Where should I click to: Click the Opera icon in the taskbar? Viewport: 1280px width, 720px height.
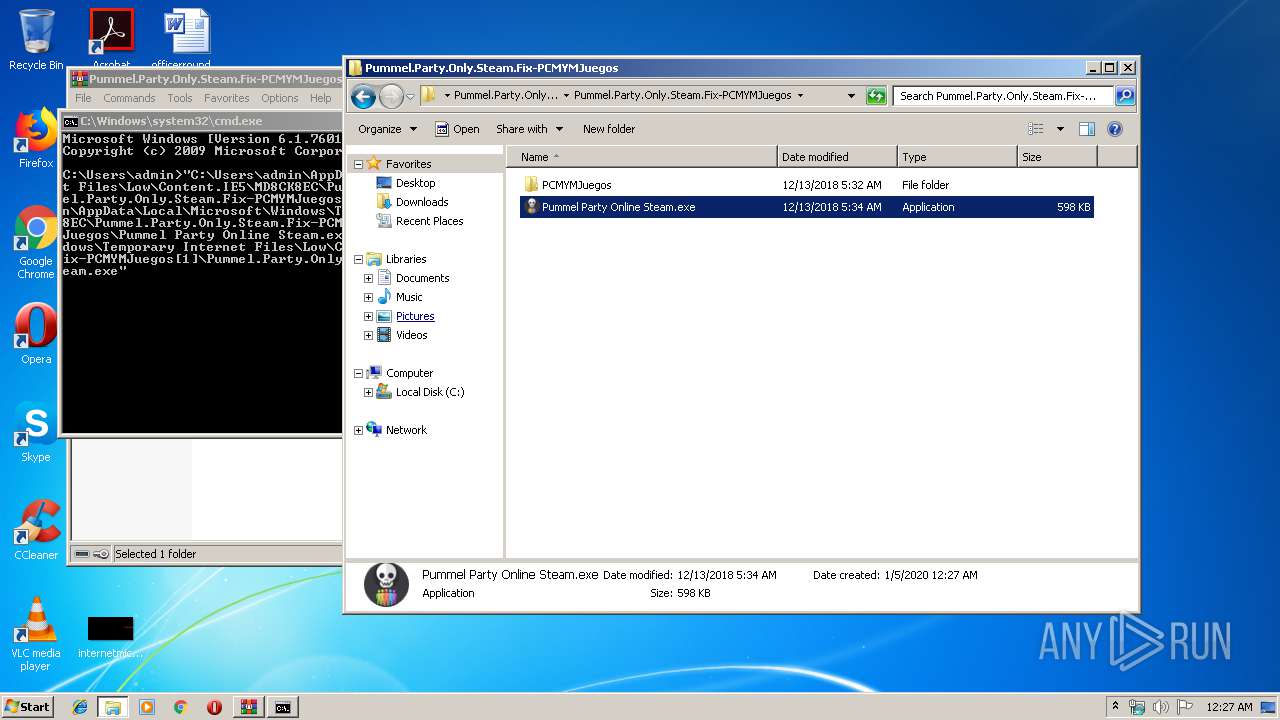[214, 707]
